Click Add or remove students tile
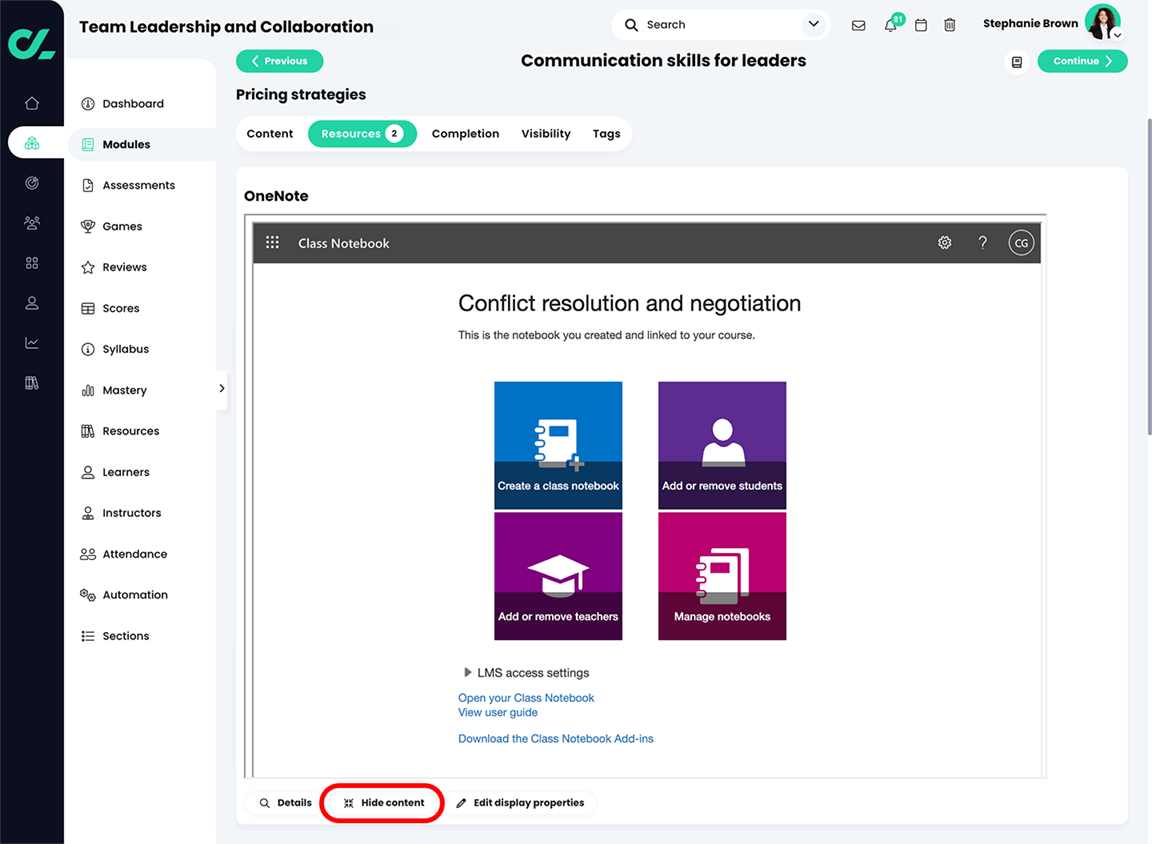This screenshot has width=1152, height=844. pyautogui.click(x=722, y=445)
